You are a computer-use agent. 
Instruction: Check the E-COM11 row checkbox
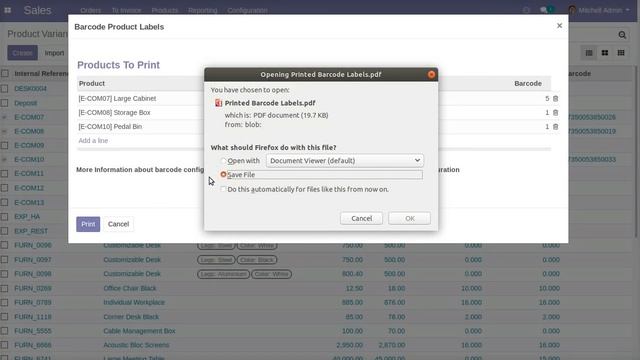[x=4, y=173]
